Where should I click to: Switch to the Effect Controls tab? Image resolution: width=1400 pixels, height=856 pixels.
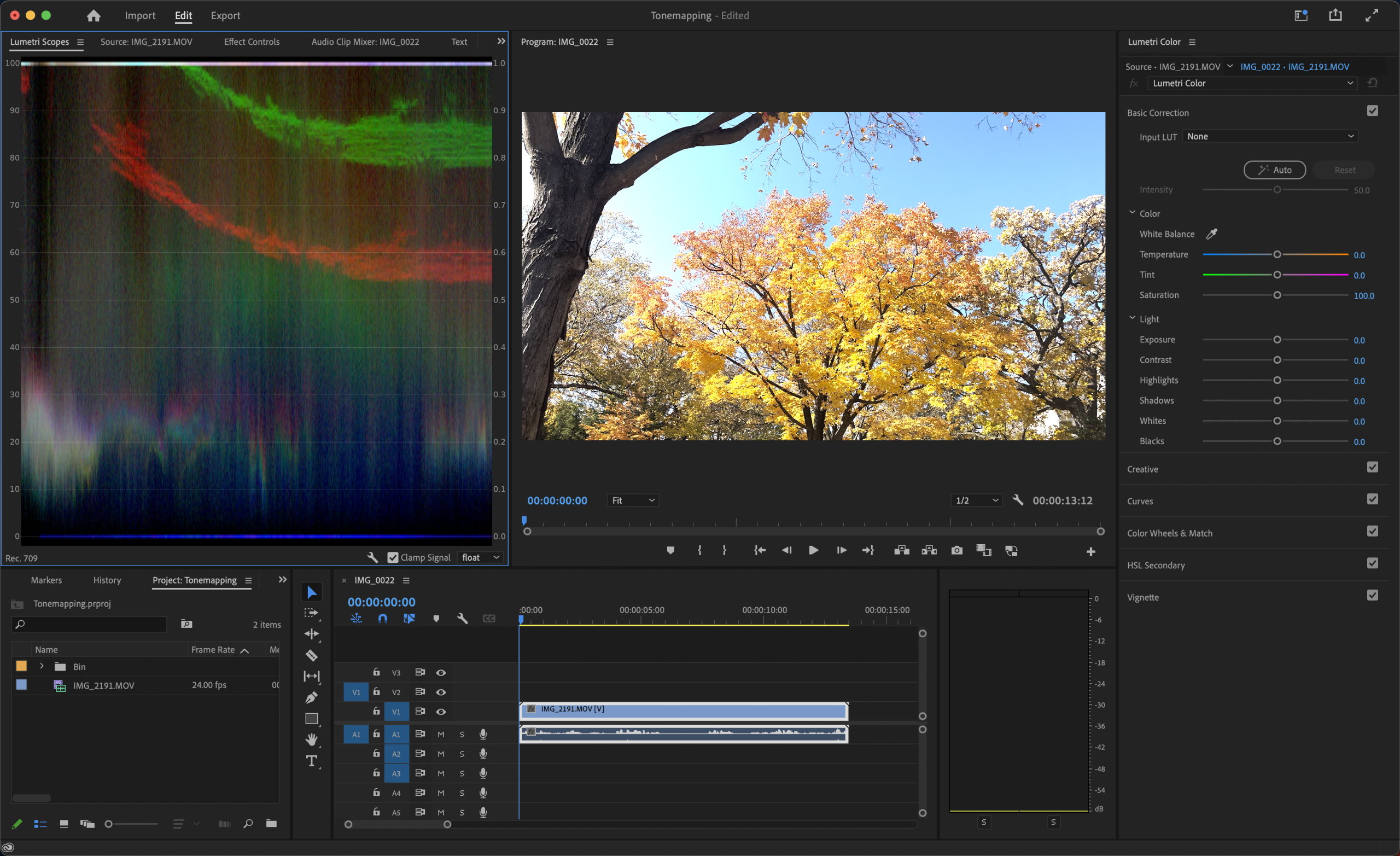point(252,42)
